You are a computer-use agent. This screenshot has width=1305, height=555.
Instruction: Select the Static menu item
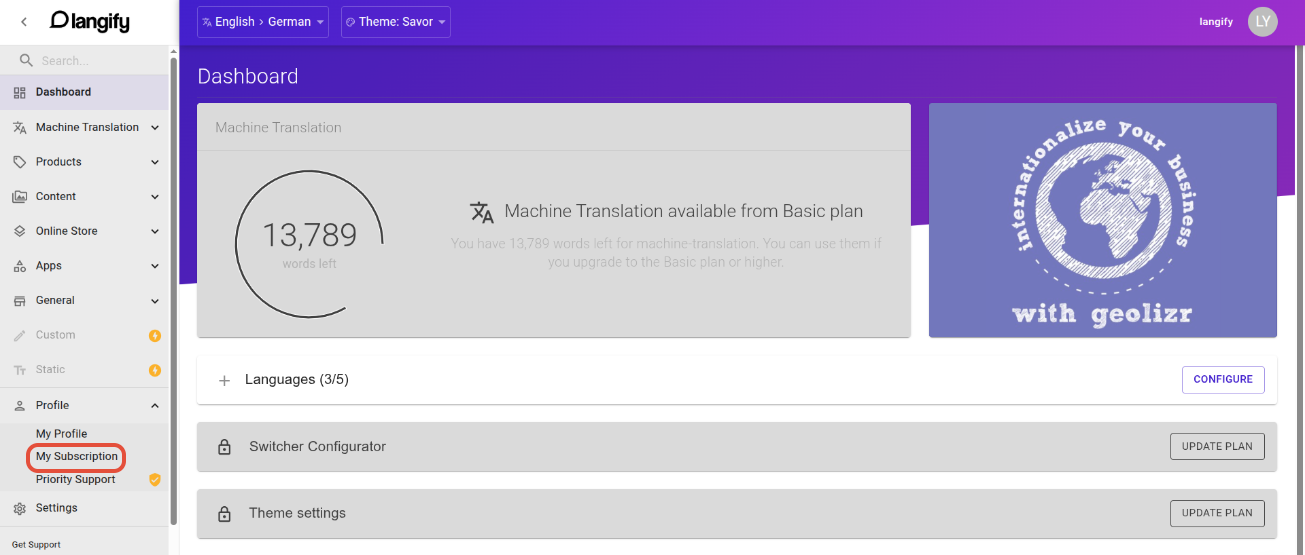coord(84,370)
